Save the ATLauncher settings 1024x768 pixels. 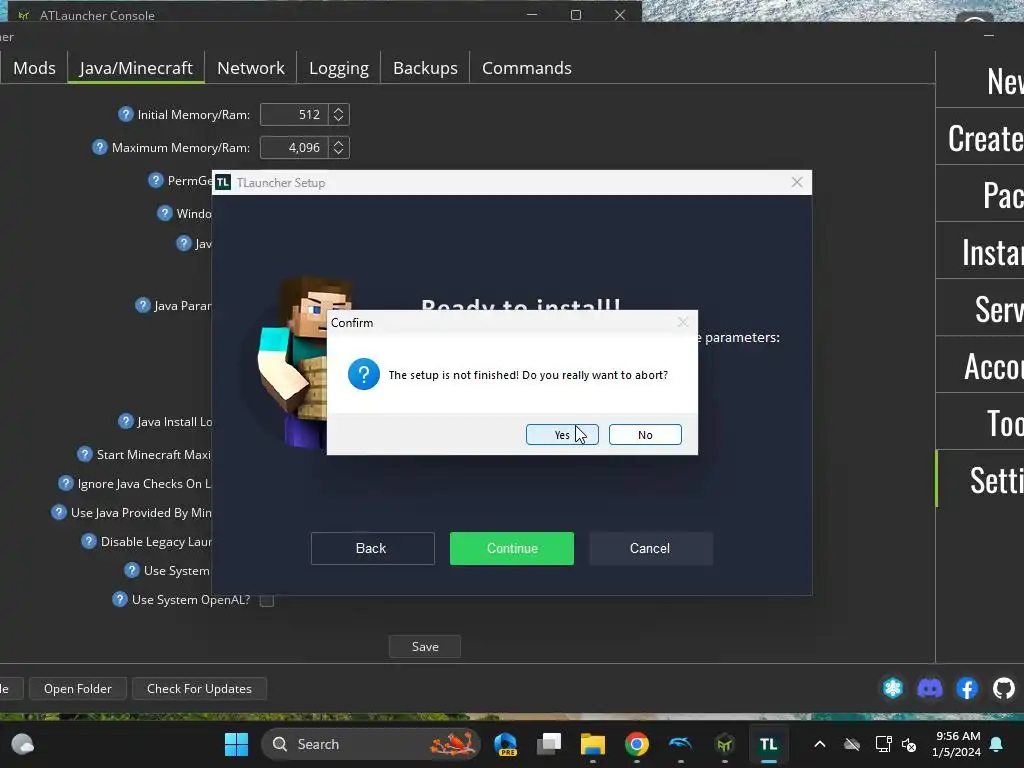pos(424,647)
